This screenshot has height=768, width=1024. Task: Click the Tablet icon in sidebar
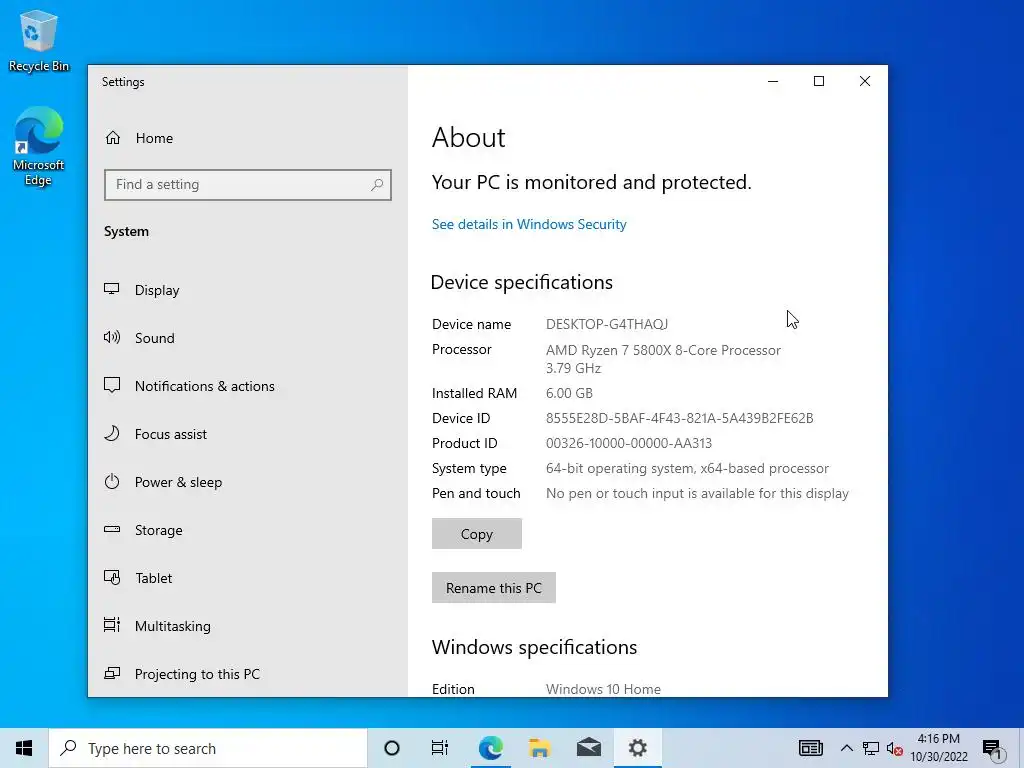(x=112, y=578)
